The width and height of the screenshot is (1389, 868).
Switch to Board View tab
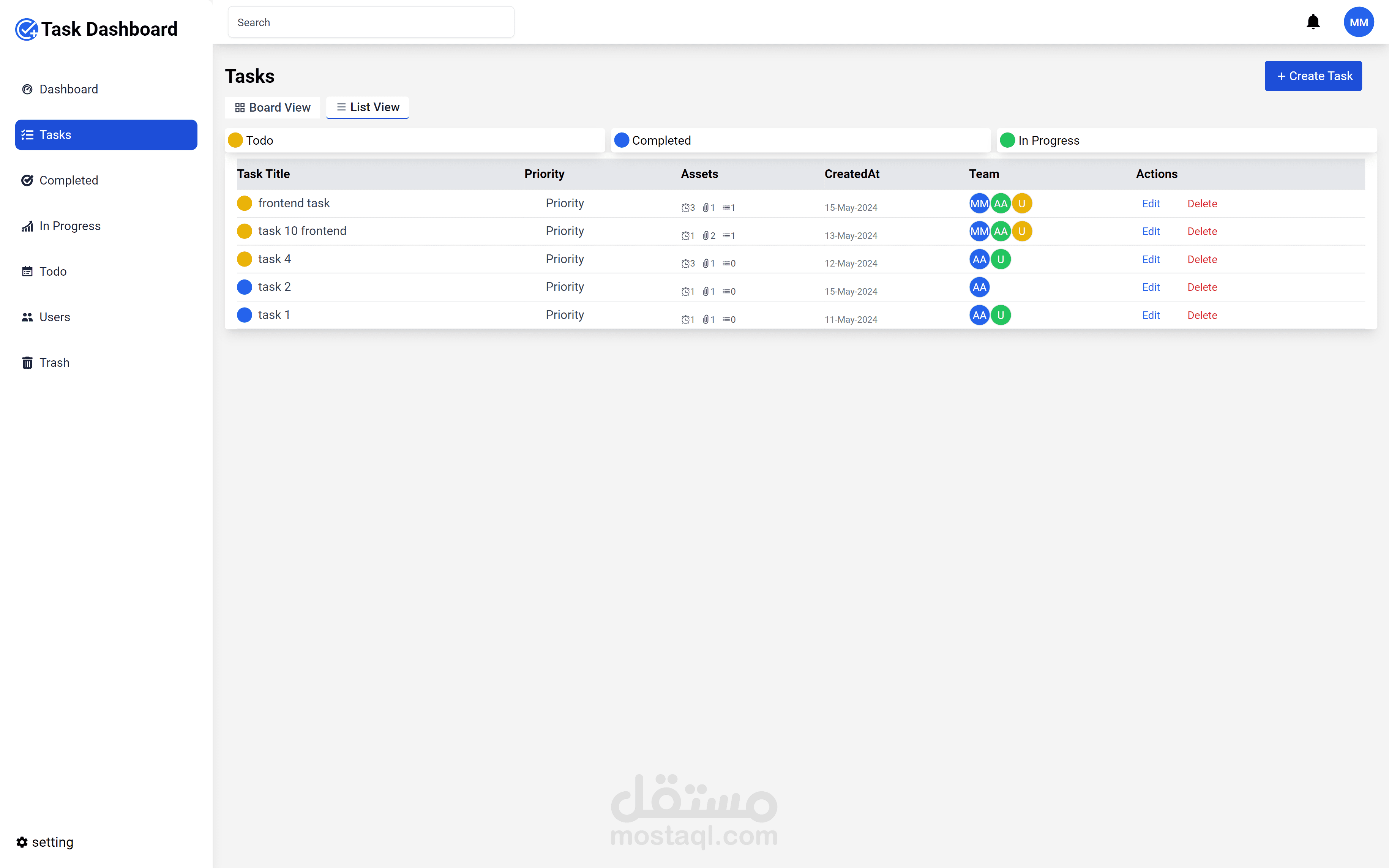click(x=273, y=107)
